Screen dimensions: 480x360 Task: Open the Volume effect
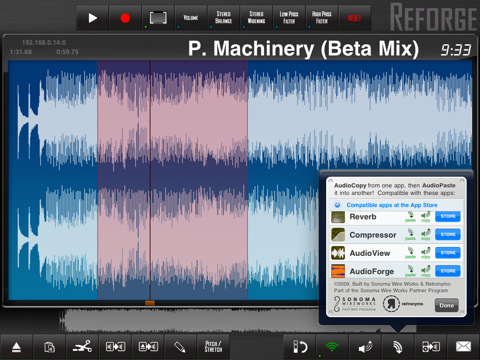tap(191, 18)
